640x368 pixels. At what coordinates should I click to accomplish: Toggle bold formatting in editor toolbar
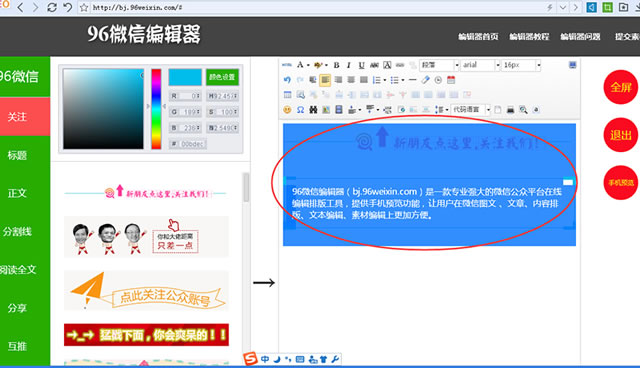click(336, 65)
